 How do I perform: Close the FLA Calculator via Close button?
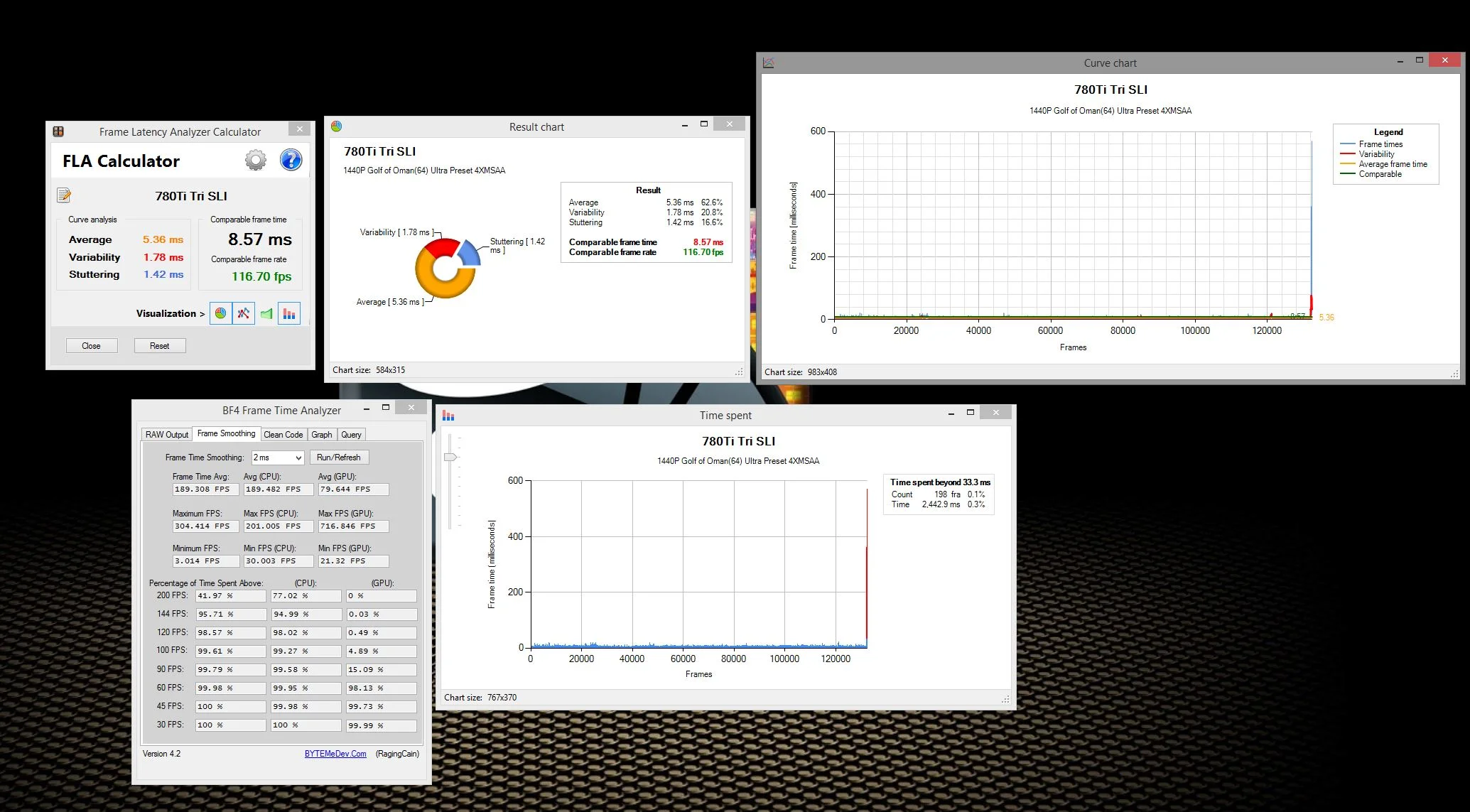(x=91, y=346)
